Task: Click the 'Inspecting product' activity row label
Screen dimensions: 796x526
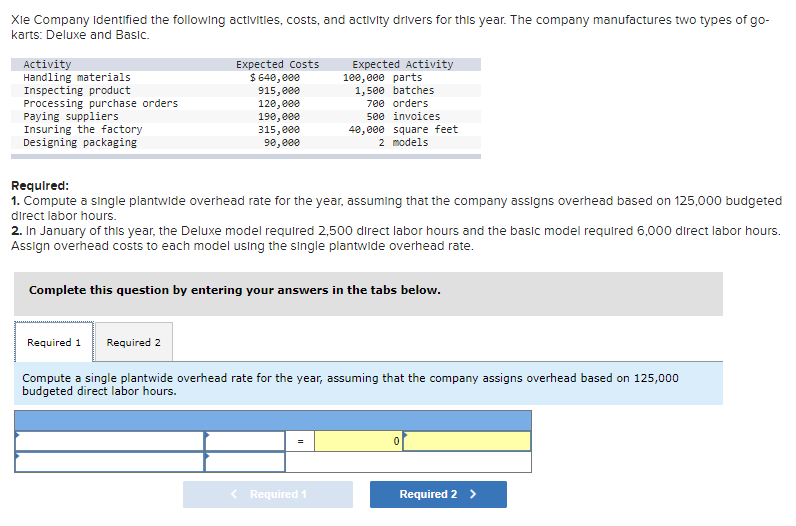Action: tap(77, 90)
